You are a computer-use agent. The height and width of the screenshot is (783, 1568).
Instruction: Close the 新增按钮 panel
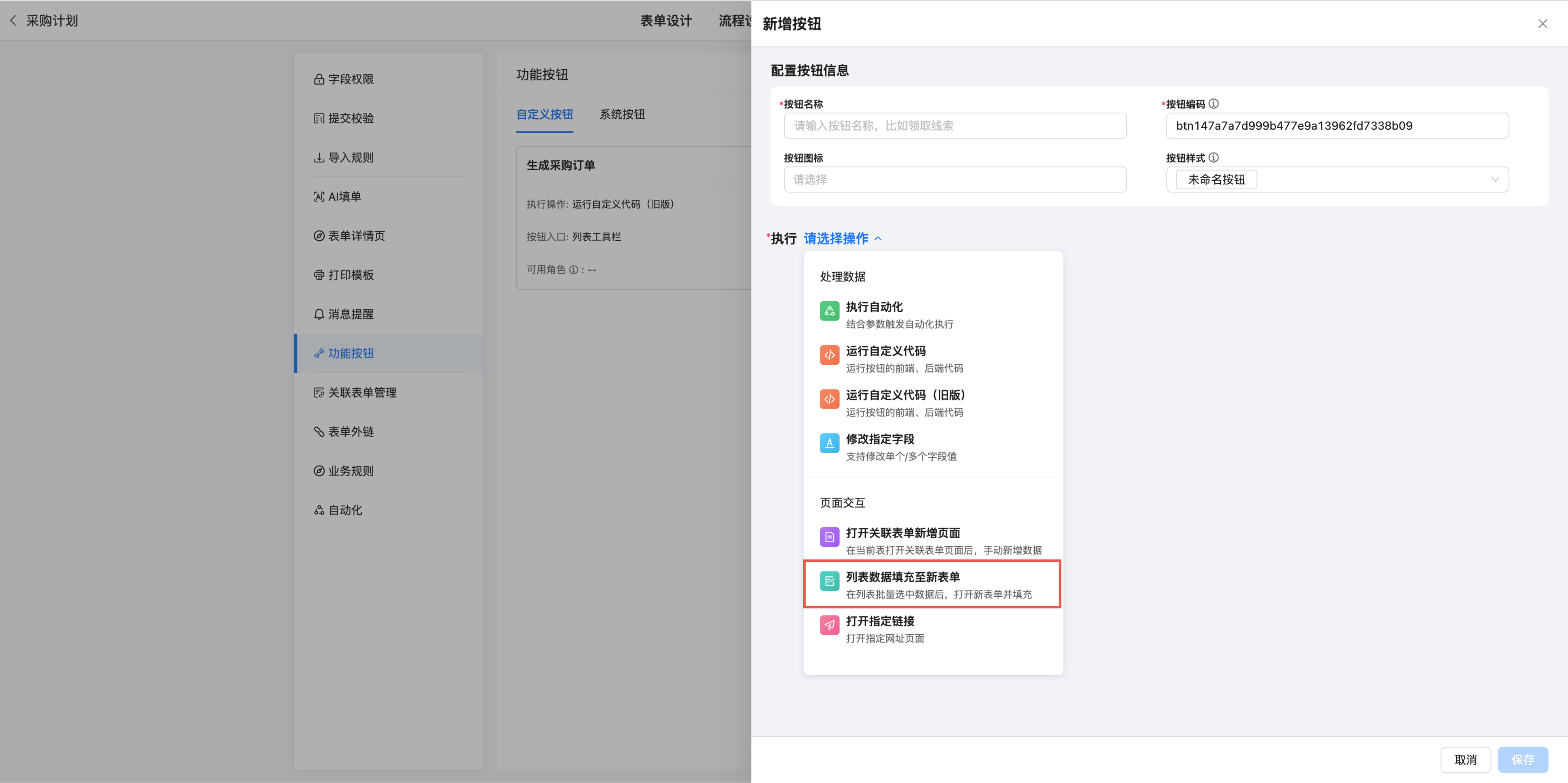click(x=1542, y=24)
